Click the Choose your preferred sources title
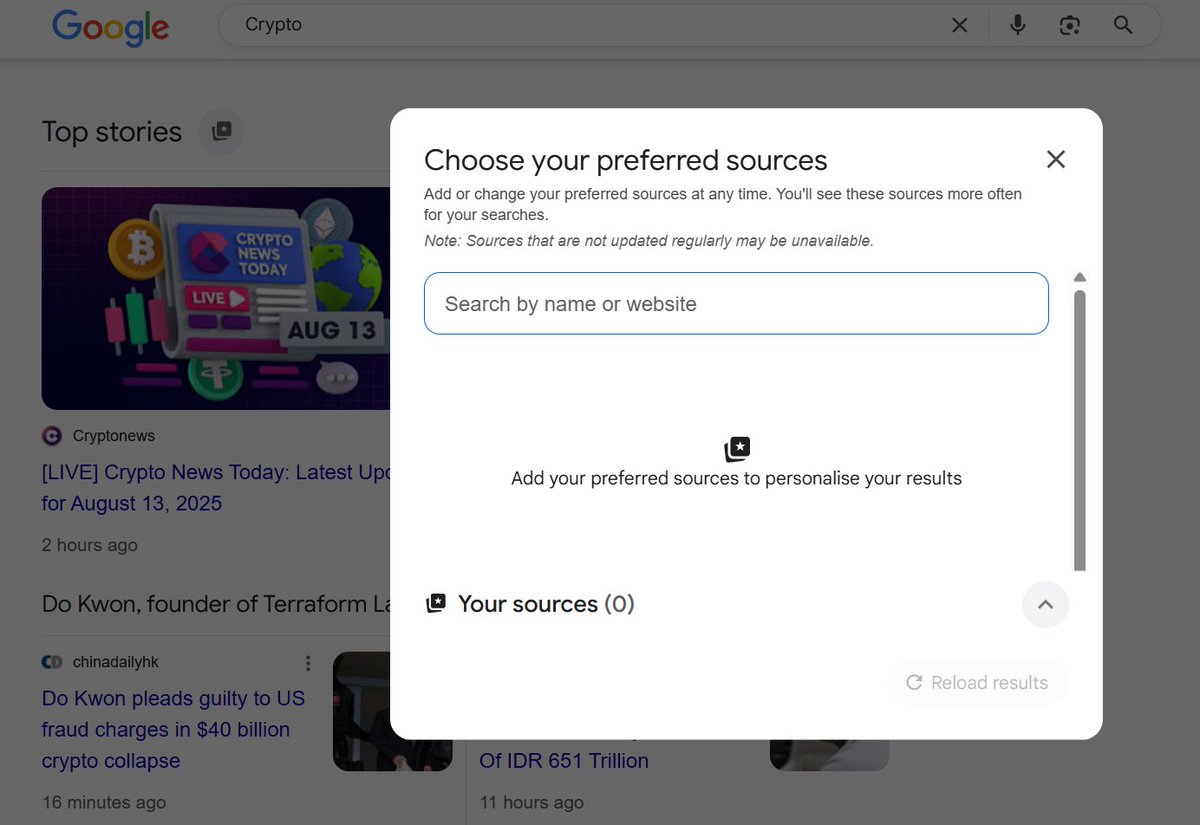 (x=626, y=160)
